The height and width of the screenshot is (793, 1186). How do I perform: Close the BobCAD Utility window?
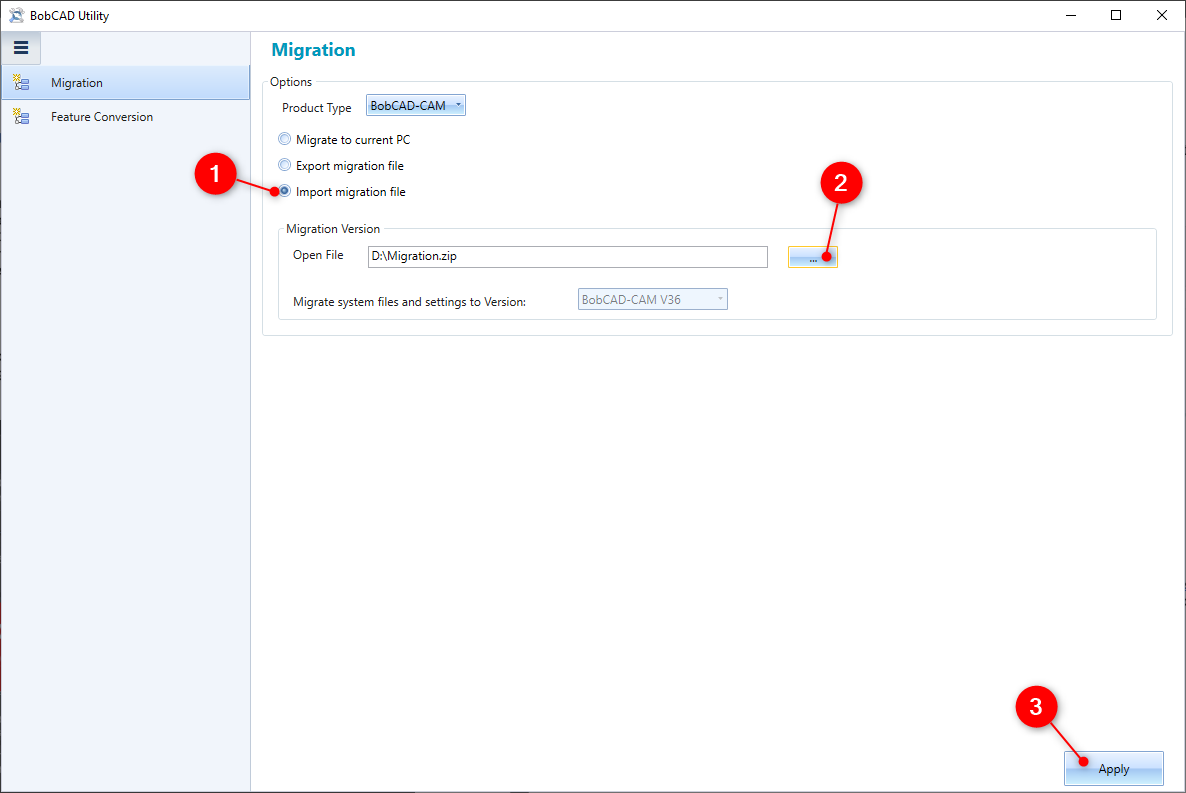(1162, 15)
